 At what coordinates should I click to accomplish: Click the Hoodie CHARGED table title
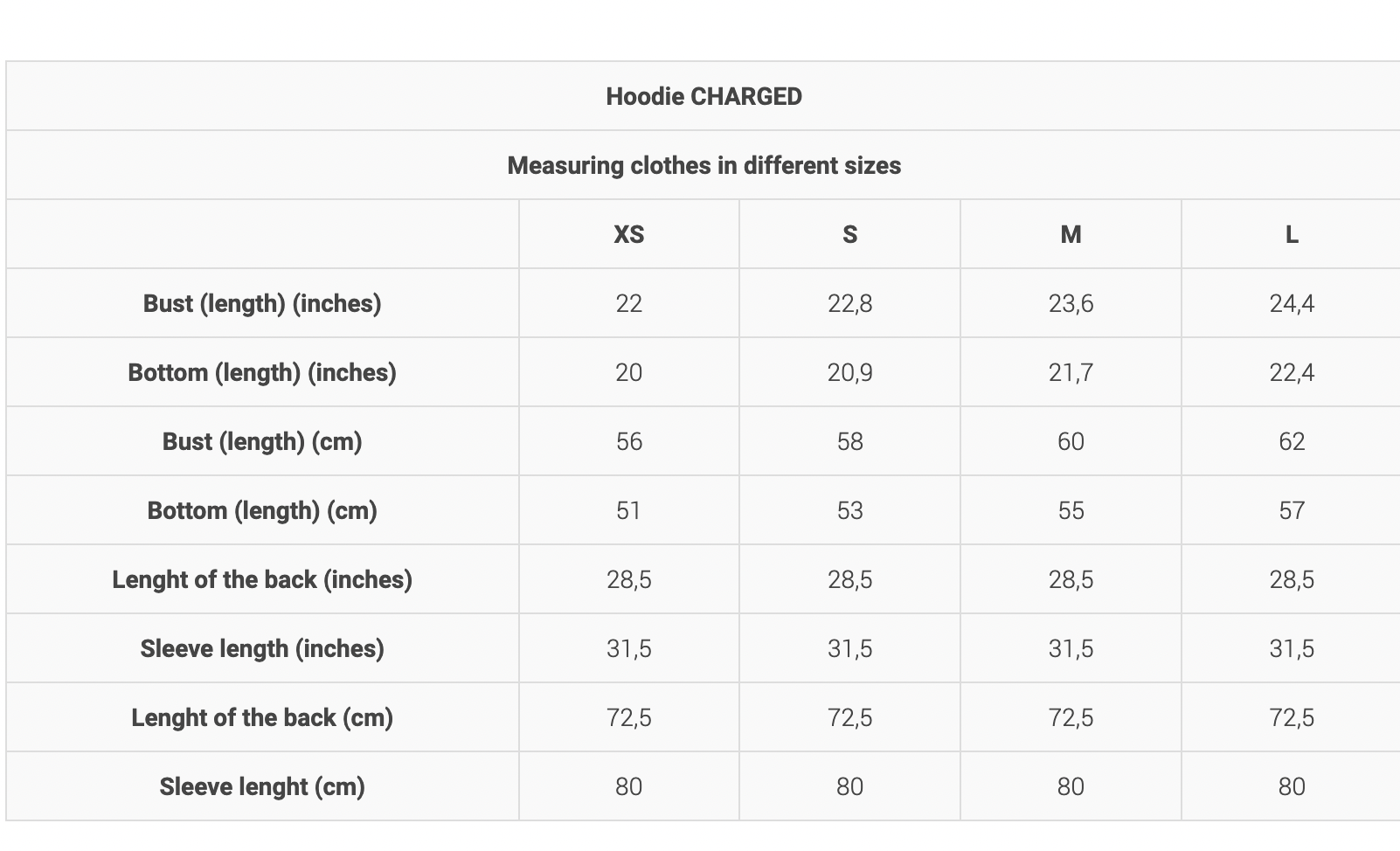703,96
